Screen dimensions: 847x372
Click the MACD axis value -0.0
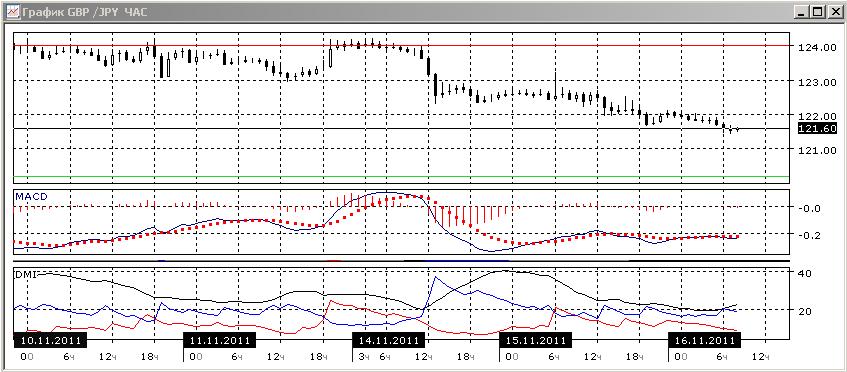pos(810,208)
